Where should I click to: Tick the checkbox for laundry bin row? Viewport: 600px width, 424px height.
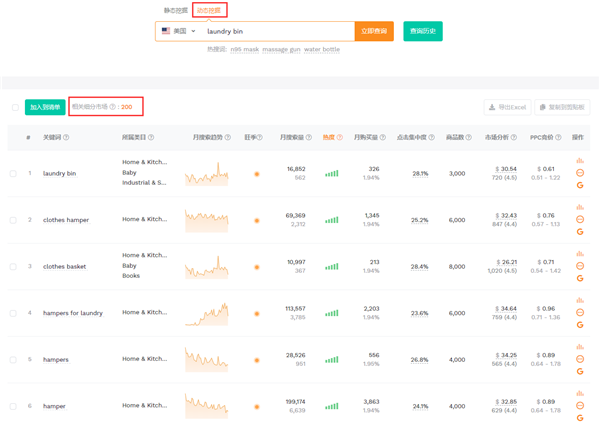pos(13,174)
